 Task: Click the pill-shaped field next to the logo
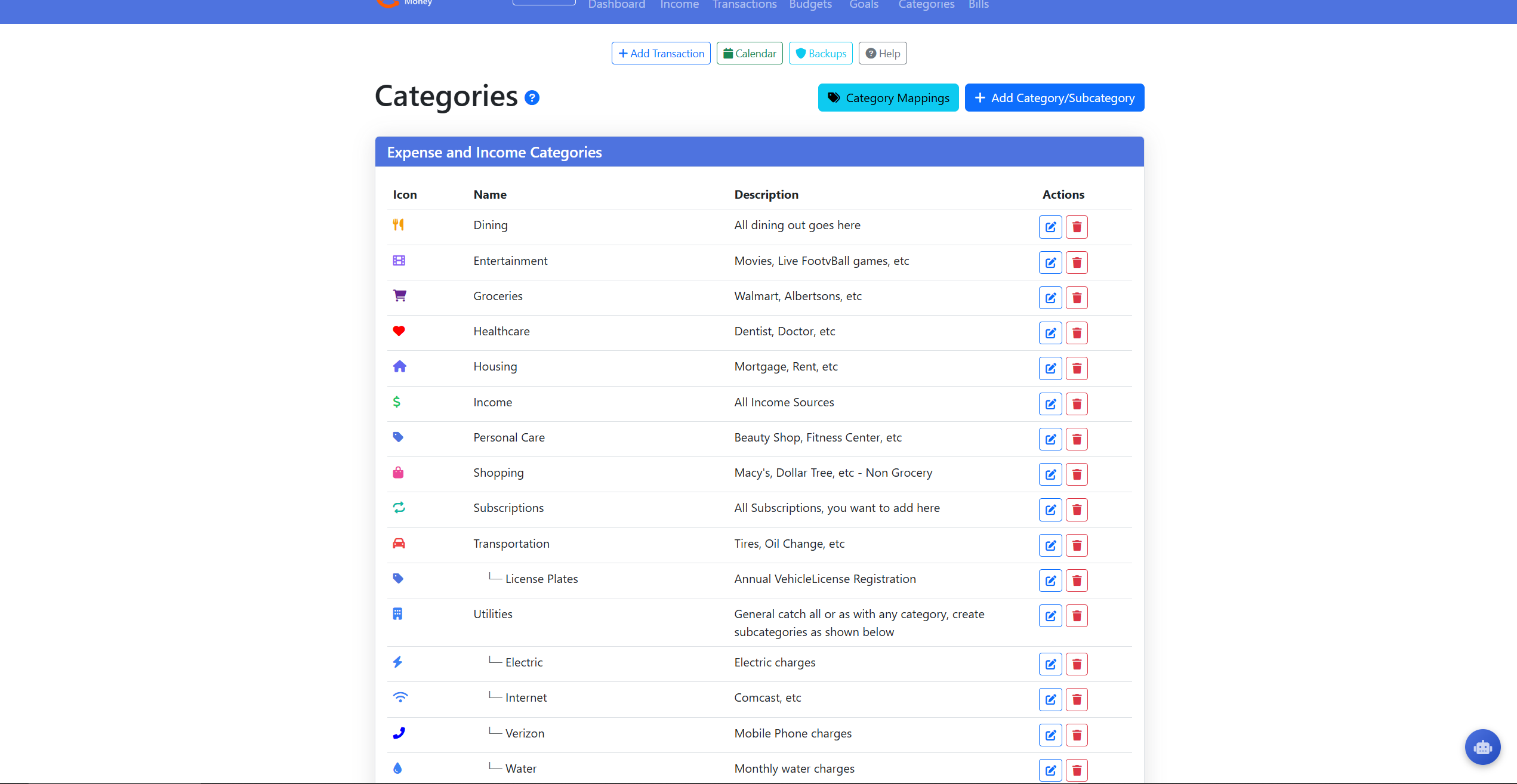(x=543, y=3)
